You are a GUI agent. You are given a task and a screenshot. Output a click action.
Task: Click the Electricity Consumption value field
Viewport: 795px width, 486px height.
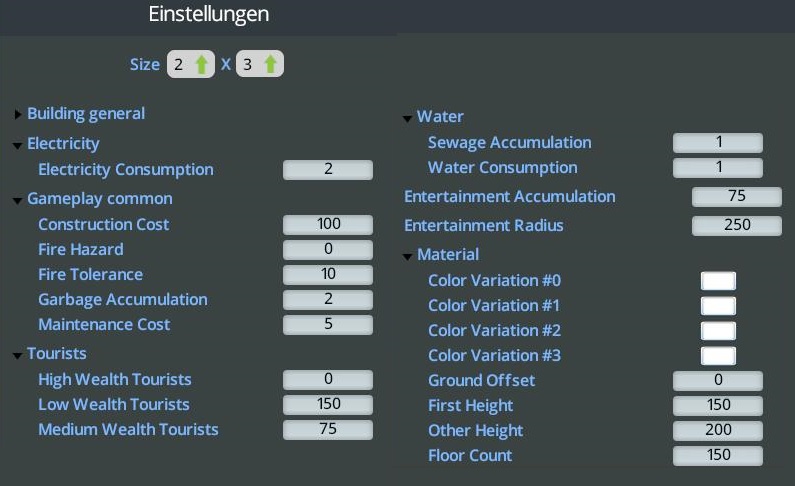(x=328, y=170)
